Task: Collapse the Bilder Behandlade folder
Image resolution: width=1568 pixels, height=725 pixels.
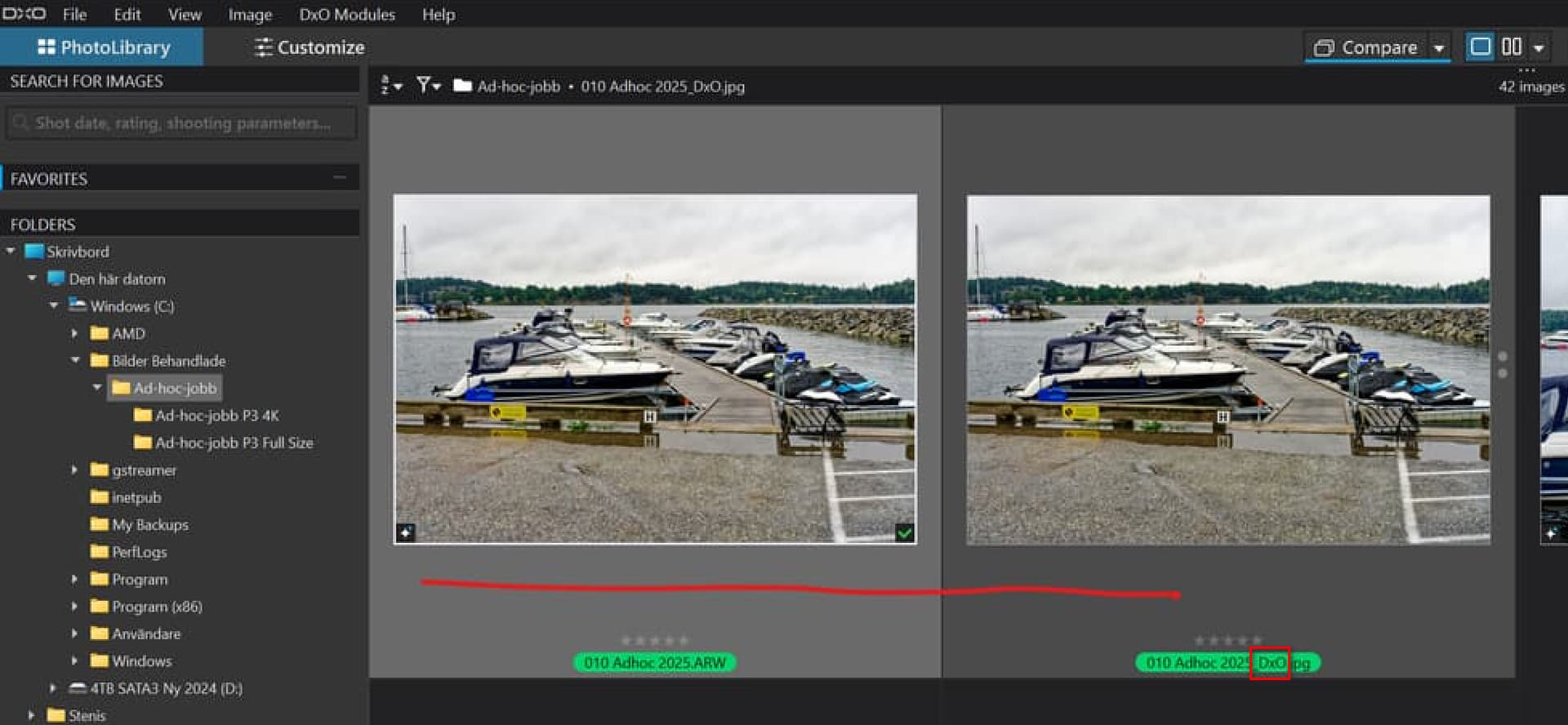Action: (75, 360)
